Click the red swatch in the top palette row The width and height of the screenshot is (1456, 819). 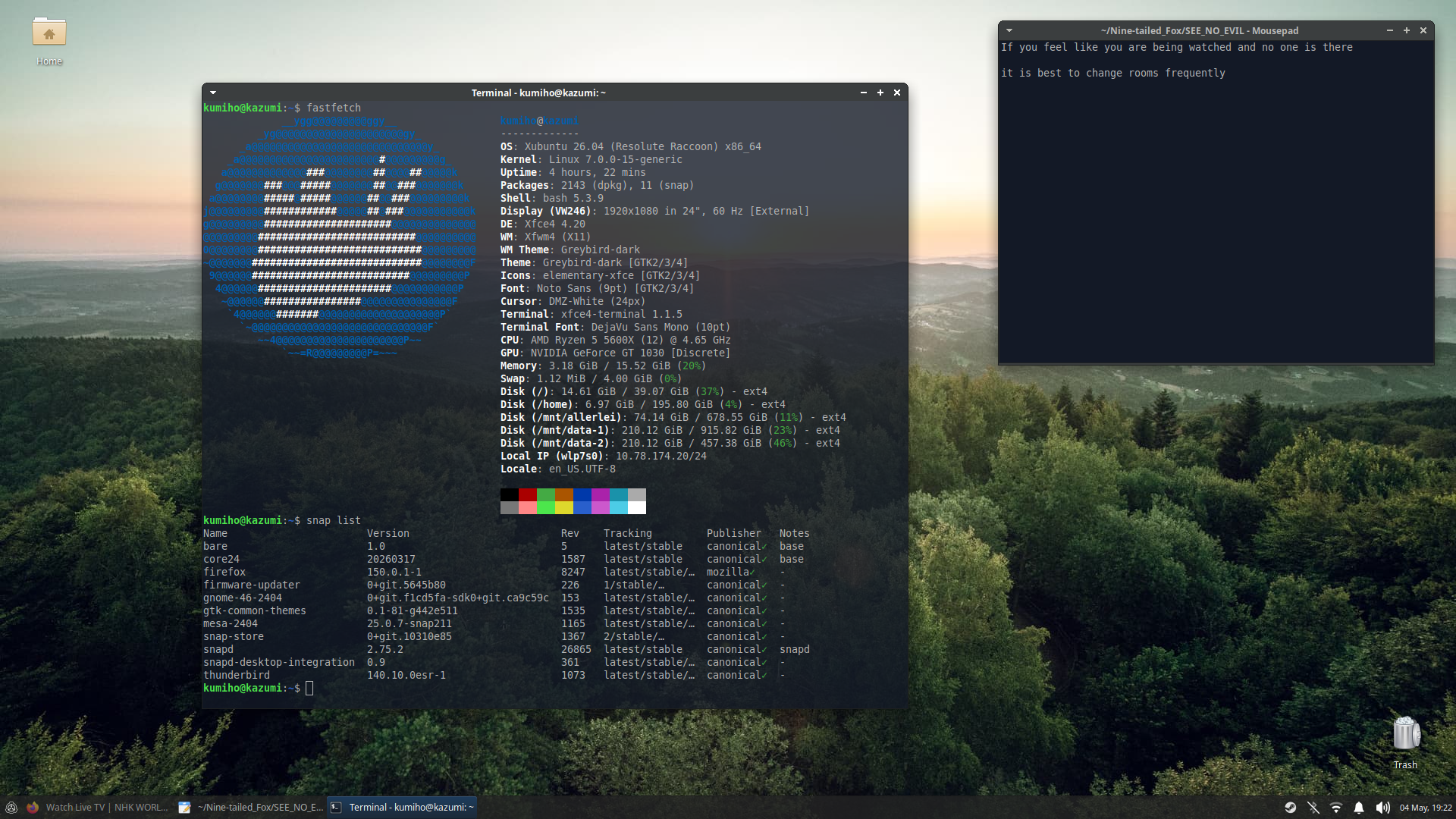point(528,494)
